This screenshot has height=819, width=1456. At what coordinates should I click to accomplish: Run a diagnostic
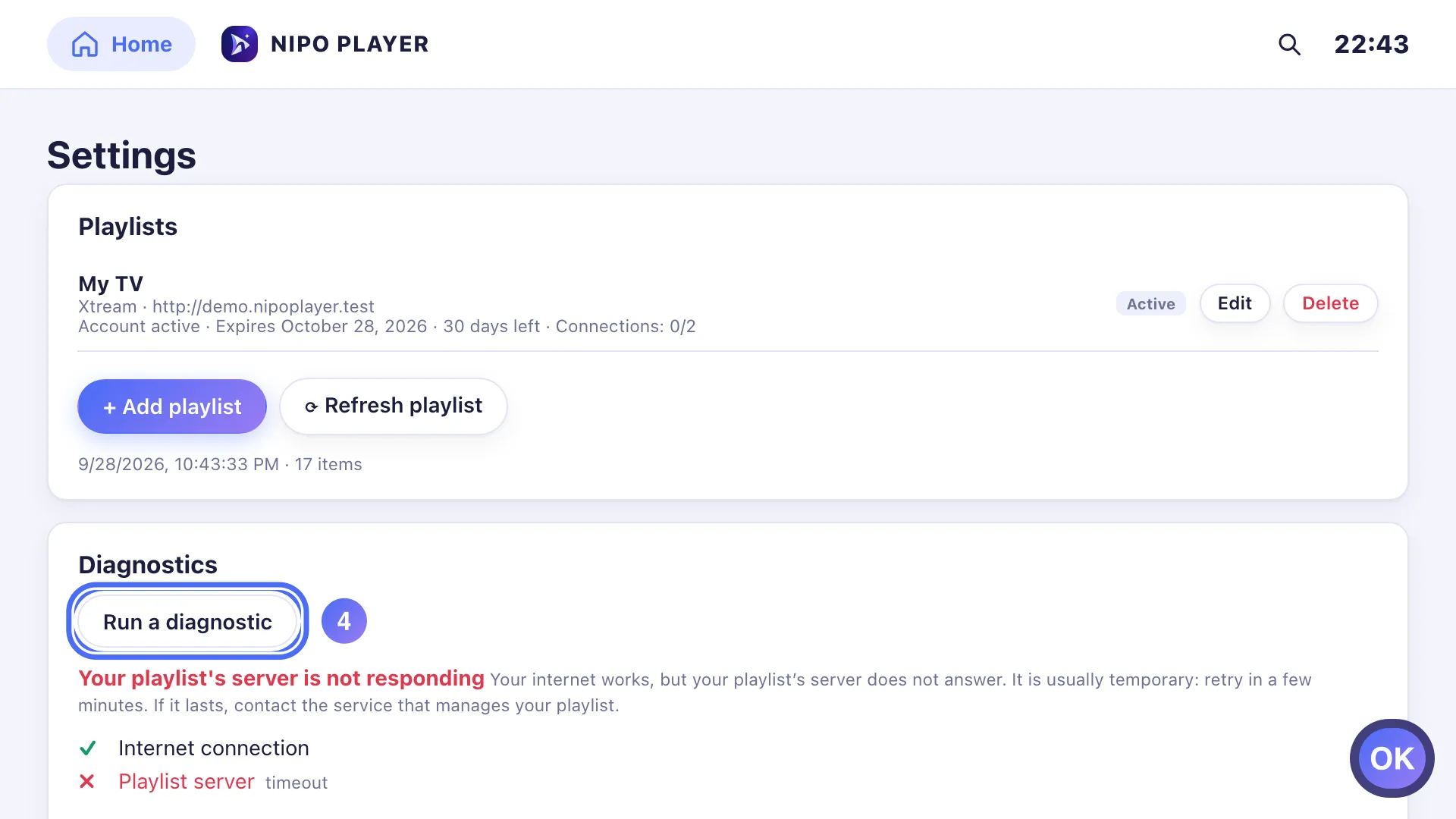(x=187, y=622)
